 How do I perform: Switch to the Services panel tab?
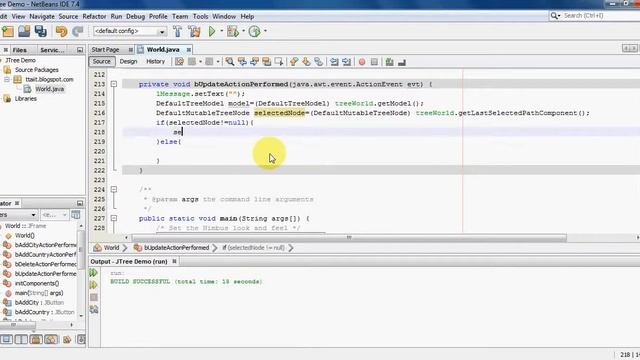click(x=52, y=50)
